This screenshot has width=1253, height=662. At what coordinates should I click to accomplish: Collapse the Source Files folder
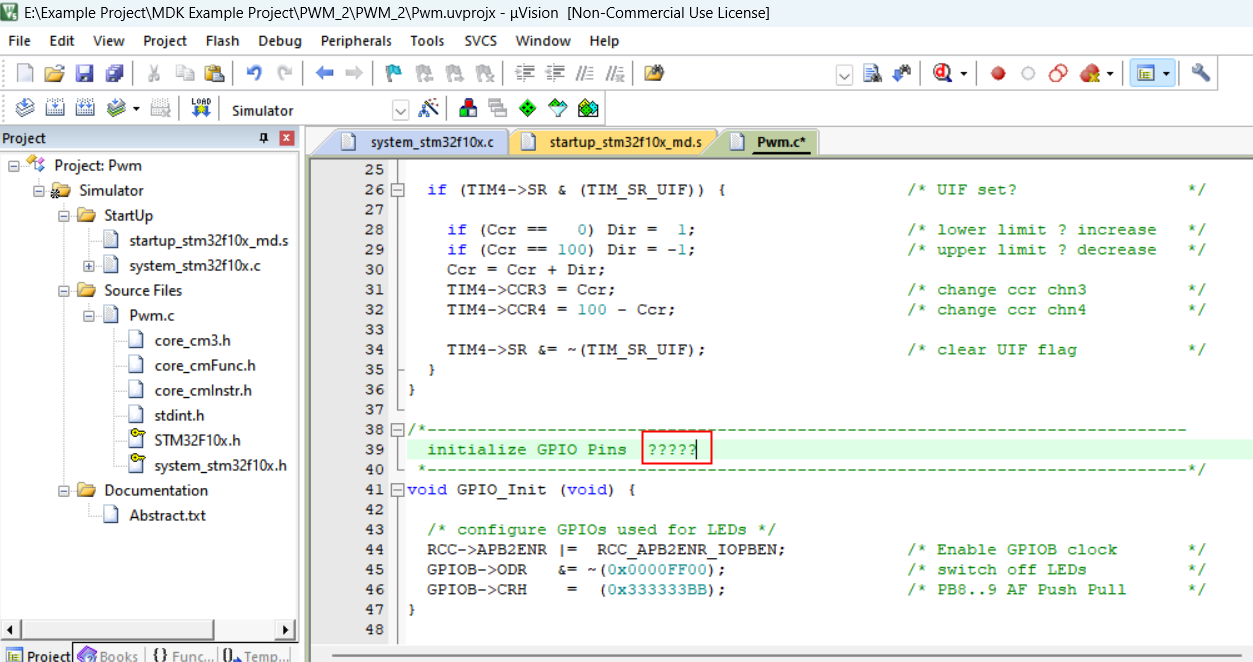tap(64, 291)
